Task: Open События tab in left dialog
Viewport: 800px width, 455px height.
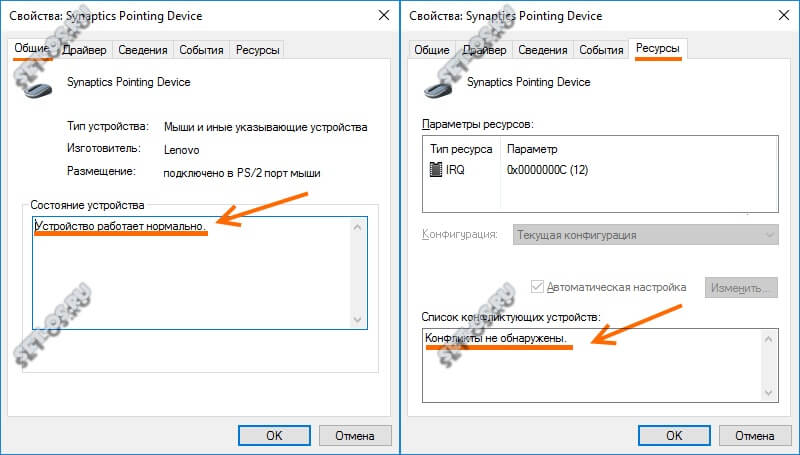Action: [x=201, y=50]
